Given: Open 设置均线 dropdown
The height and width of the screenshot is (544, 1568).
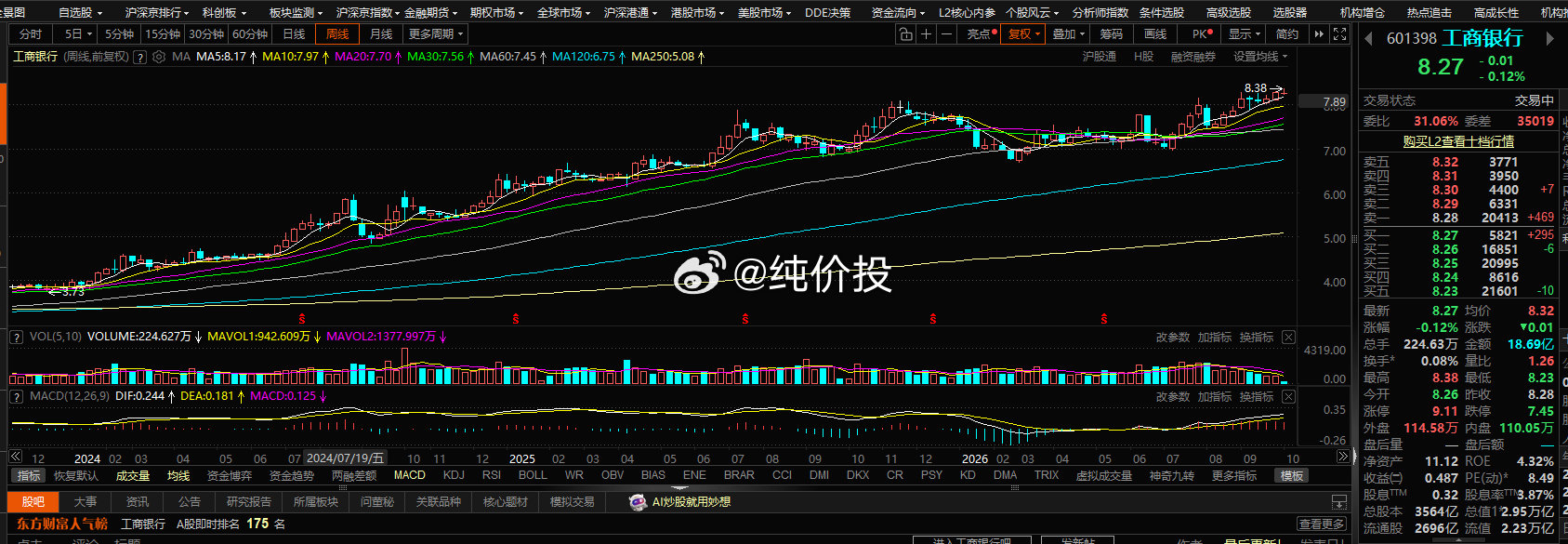Looking at the screenshot, I should 1260,57.
